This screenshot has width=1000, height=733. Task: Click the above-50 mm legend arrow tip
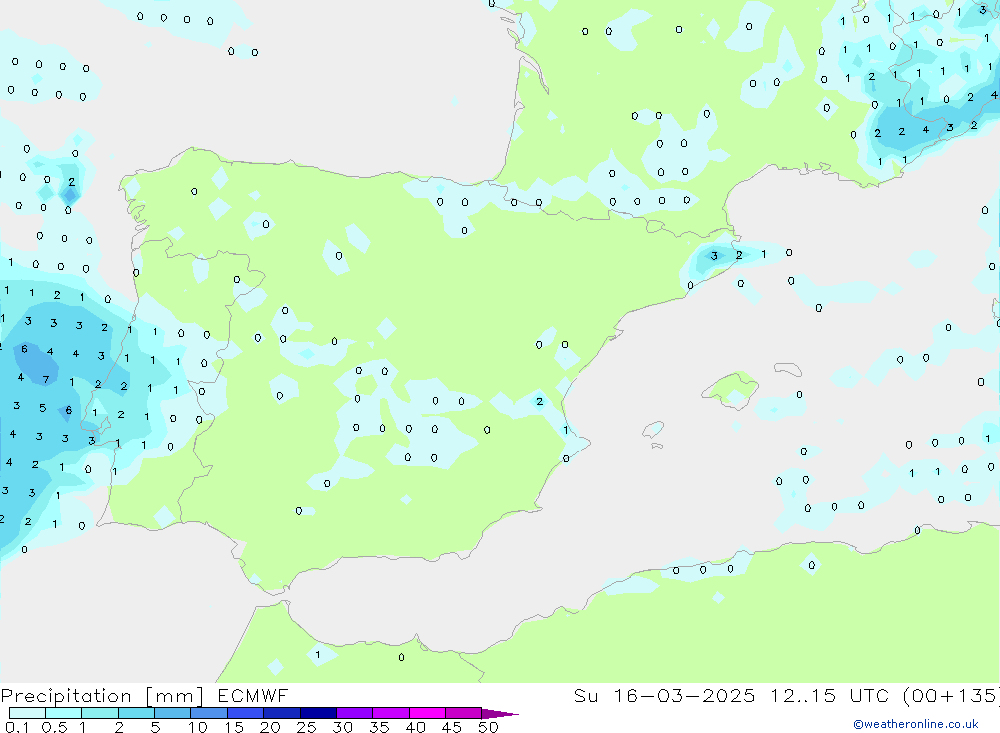[500, 713]
